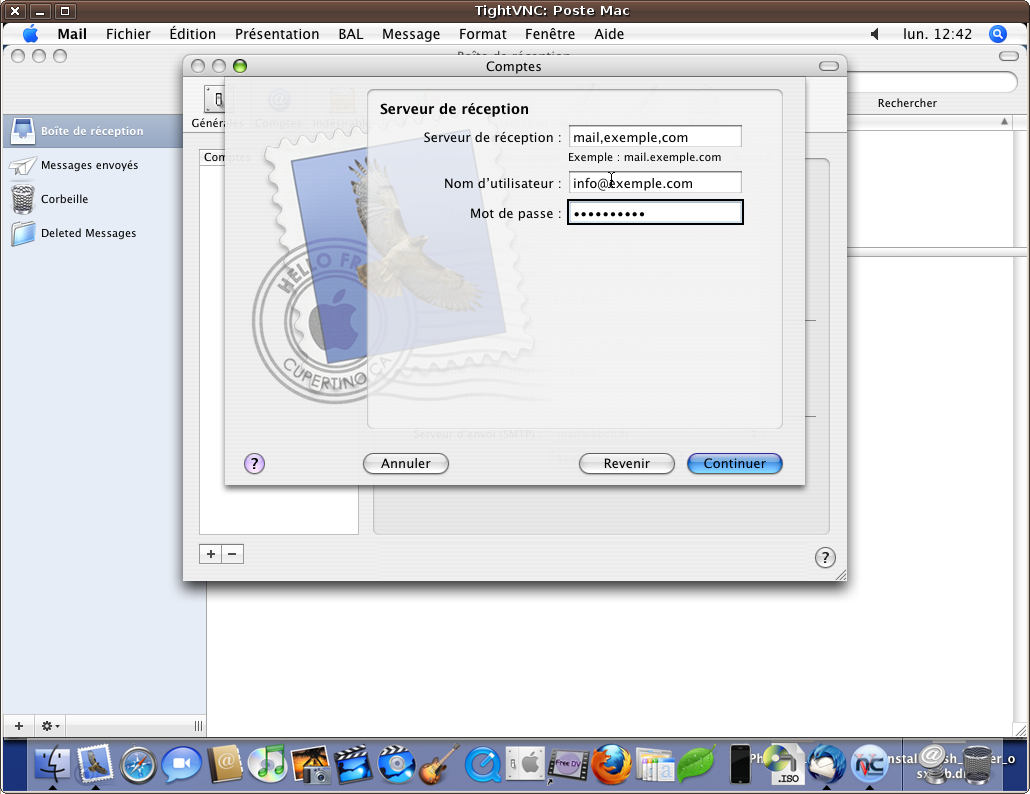The image size is (1030, 794).
Task: Open iChat from the Dock
Action: pos(181,765)
